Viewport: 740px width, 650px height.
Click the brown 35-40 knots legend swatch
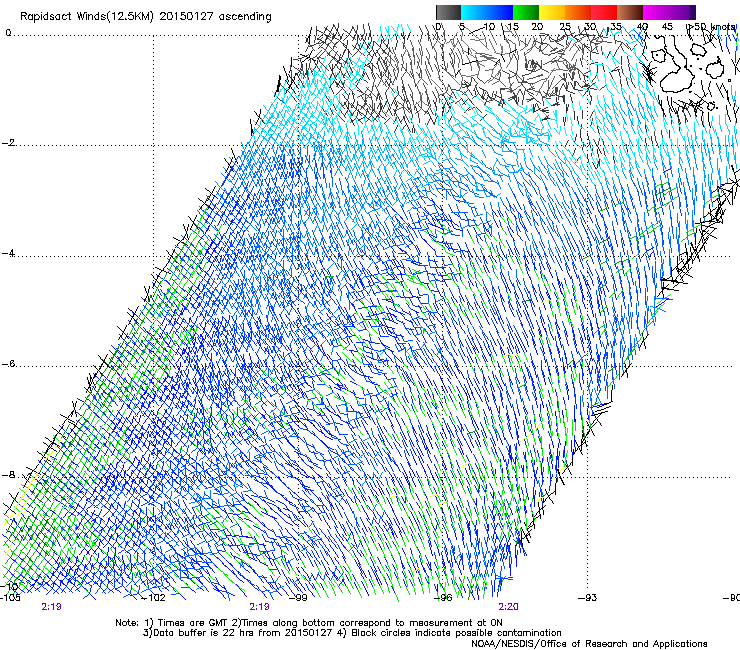(x=630, y=12)
